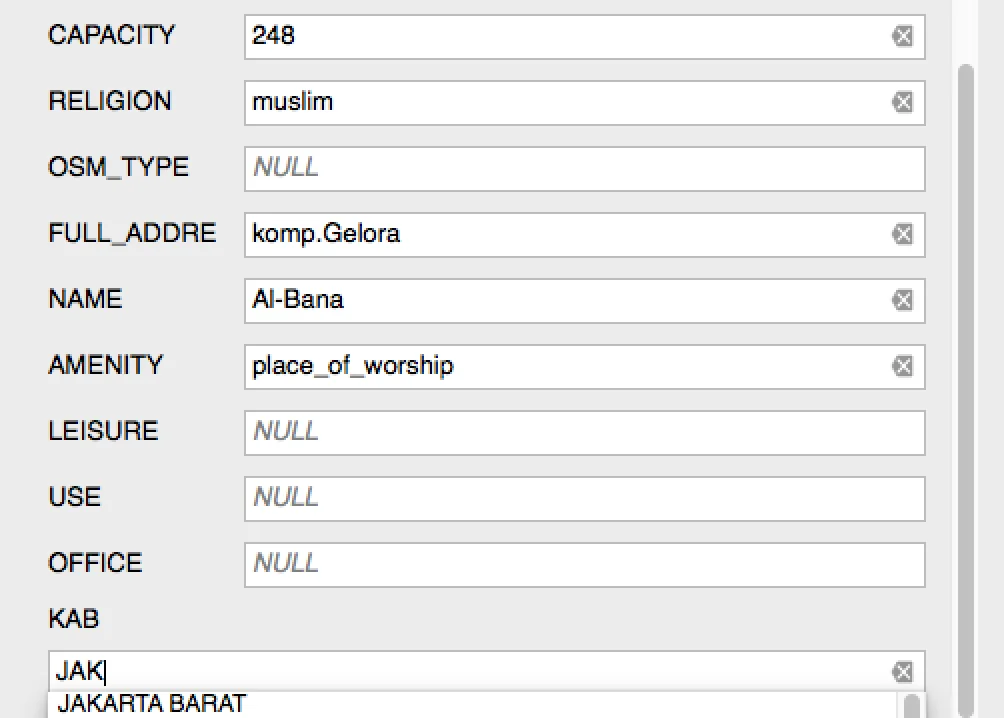The width and height of the screenshot is (1004, 718).
Task: Clear the RELIGION field value
Action: coord(902,102)
